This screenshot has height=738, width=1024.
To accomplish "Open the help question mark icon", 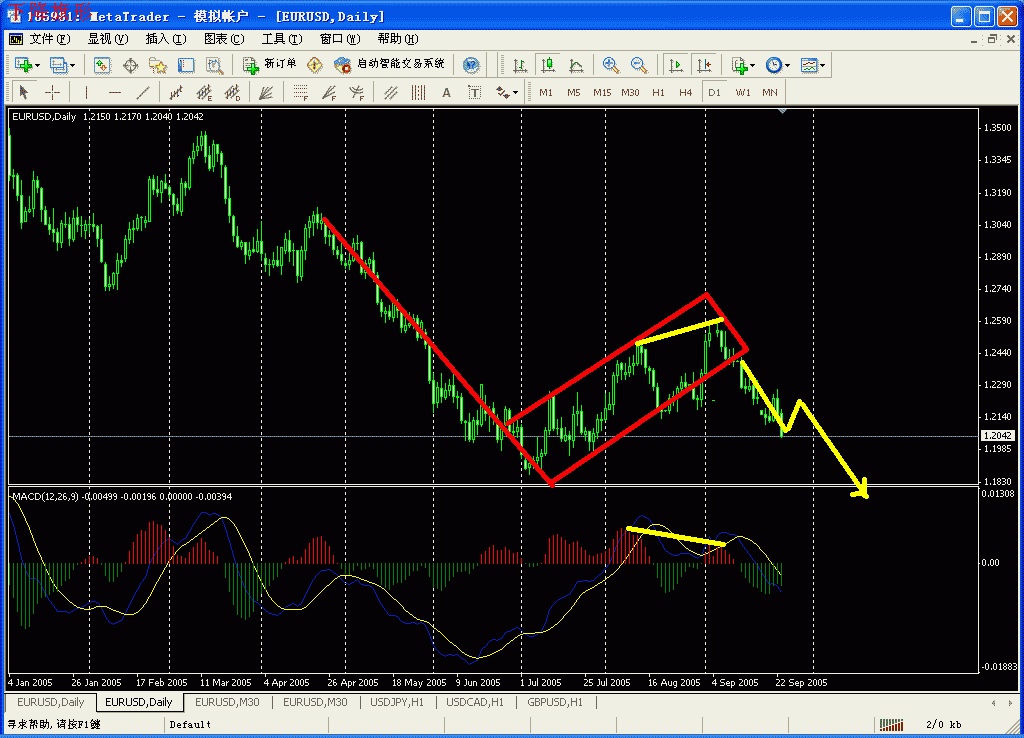I will (x=471, y=65).
